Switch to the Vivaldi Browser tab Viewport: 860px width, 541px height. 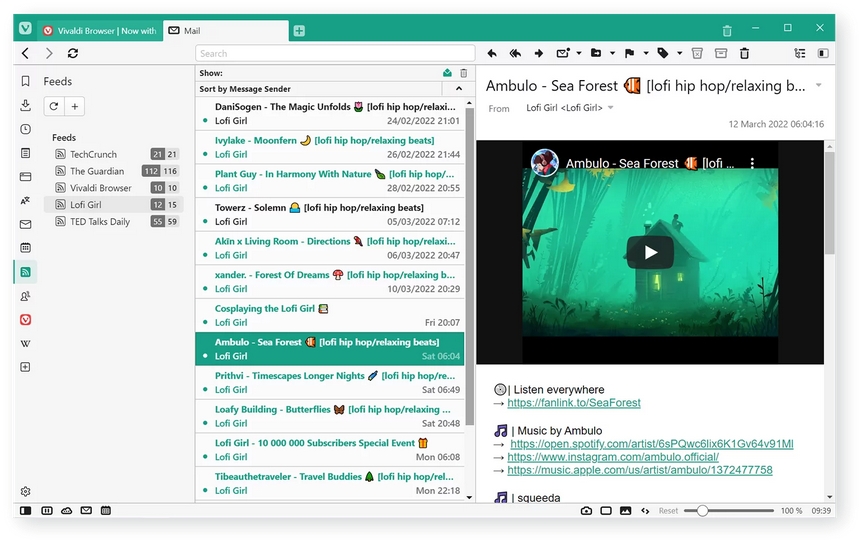click(100, 31)
